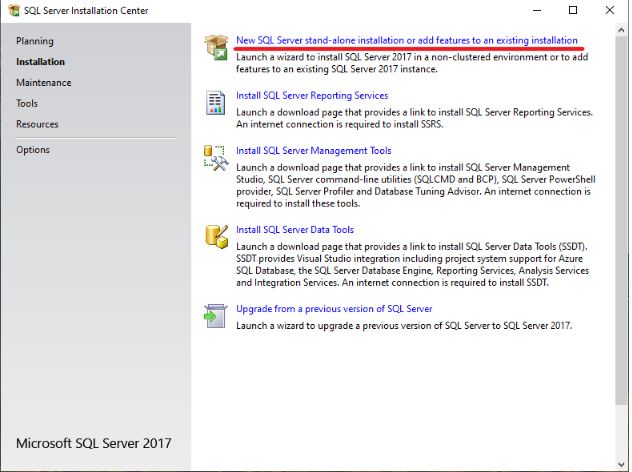
Task: Click the Management Tools hammer icon
Action: (216, 158)
